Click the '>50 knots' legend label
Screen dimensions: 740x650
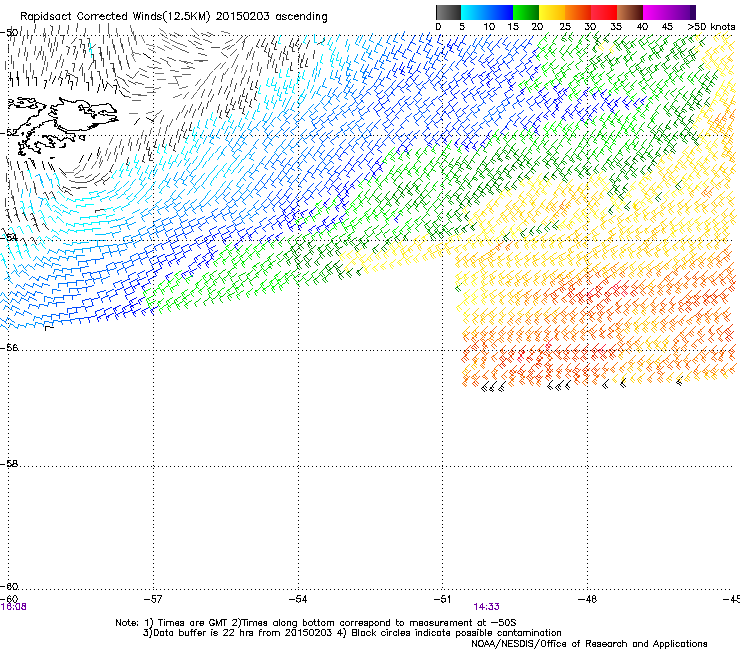711,27
